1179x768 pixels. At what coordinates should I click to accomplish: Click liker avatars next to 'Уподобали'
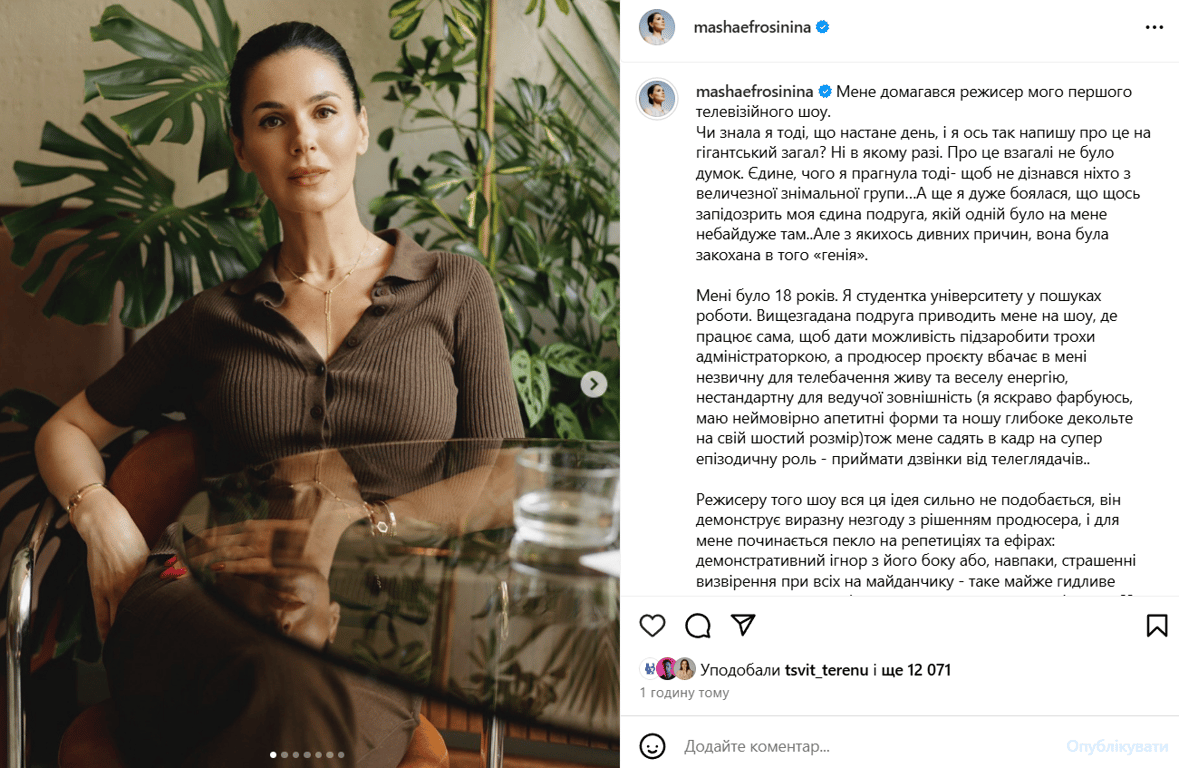(668, 669)
